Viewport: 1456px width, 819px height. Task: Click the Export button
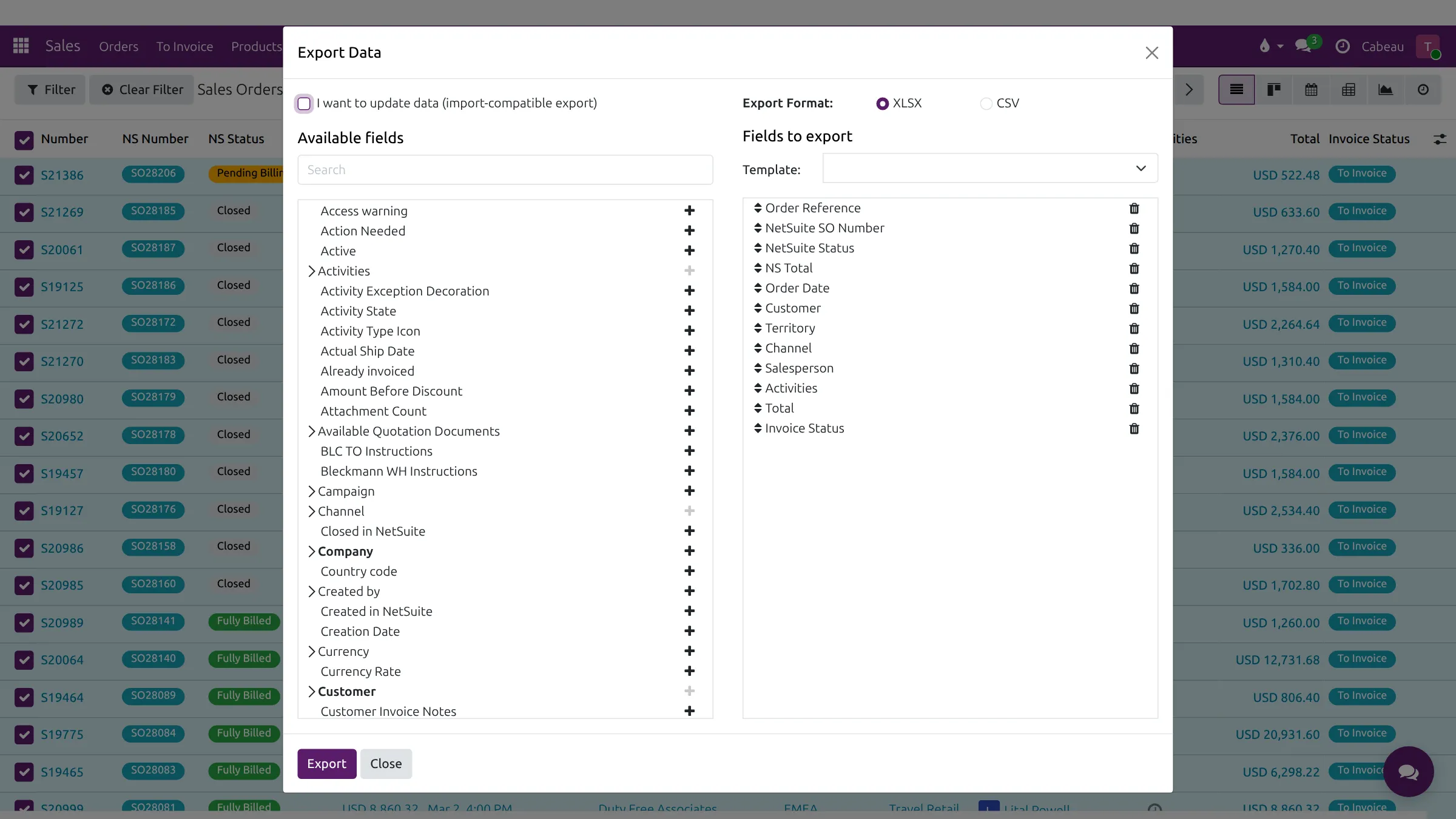click(x=326, y=763)
